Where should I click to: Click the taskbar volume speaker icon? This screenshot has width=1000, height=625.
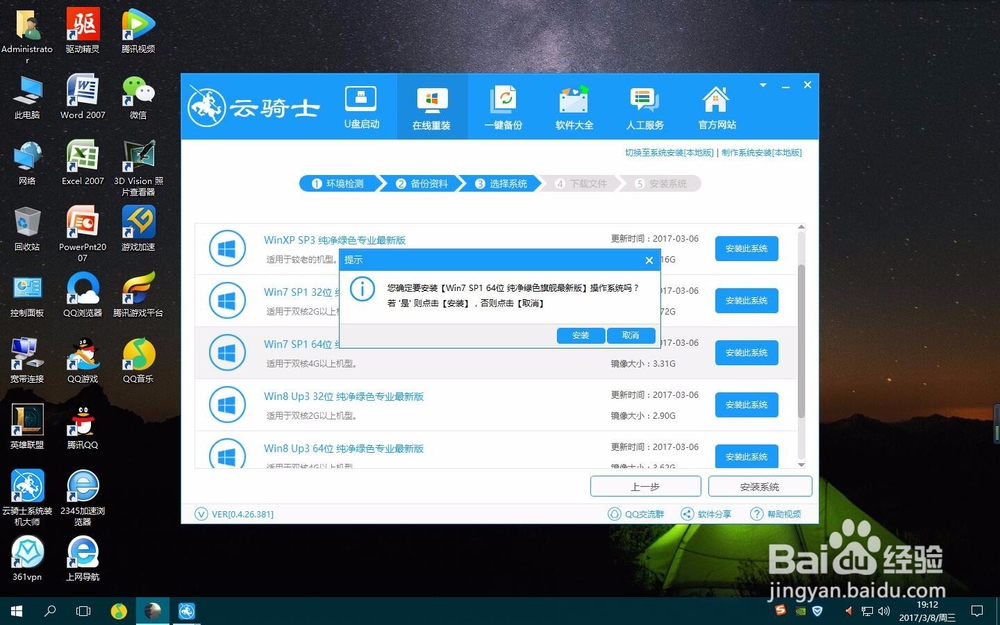(x=883, y=611)
